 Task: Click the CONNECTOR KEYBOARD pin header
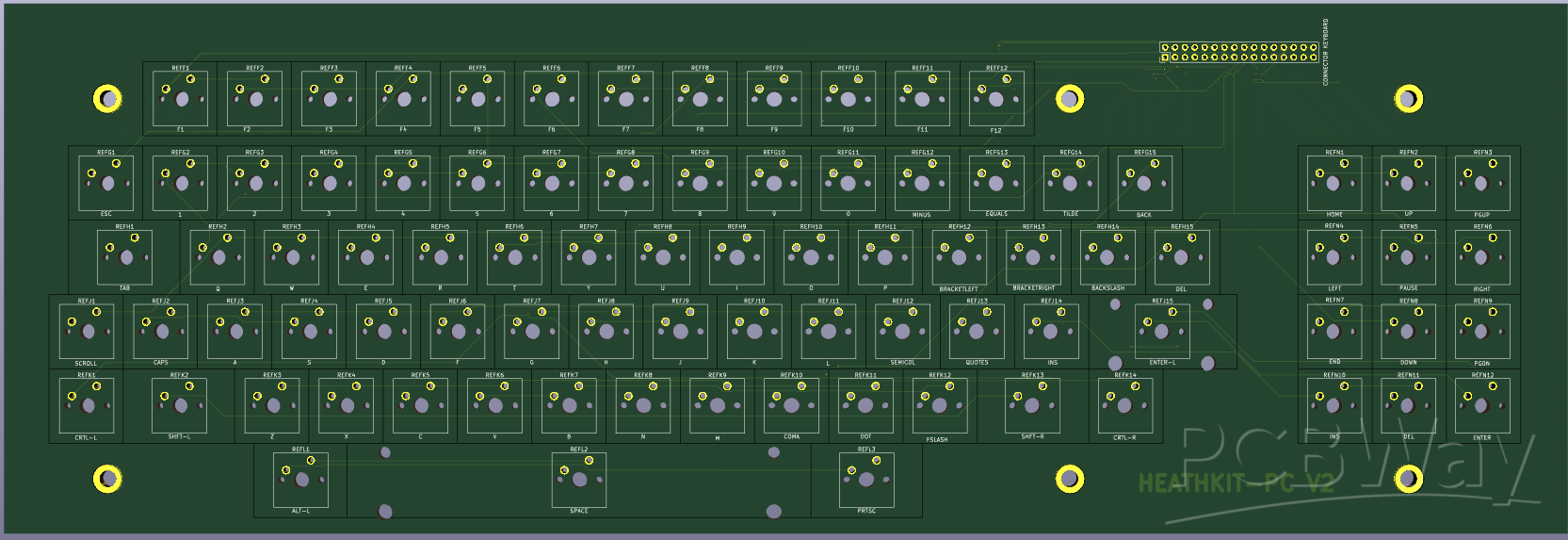tap(1238, 52)
